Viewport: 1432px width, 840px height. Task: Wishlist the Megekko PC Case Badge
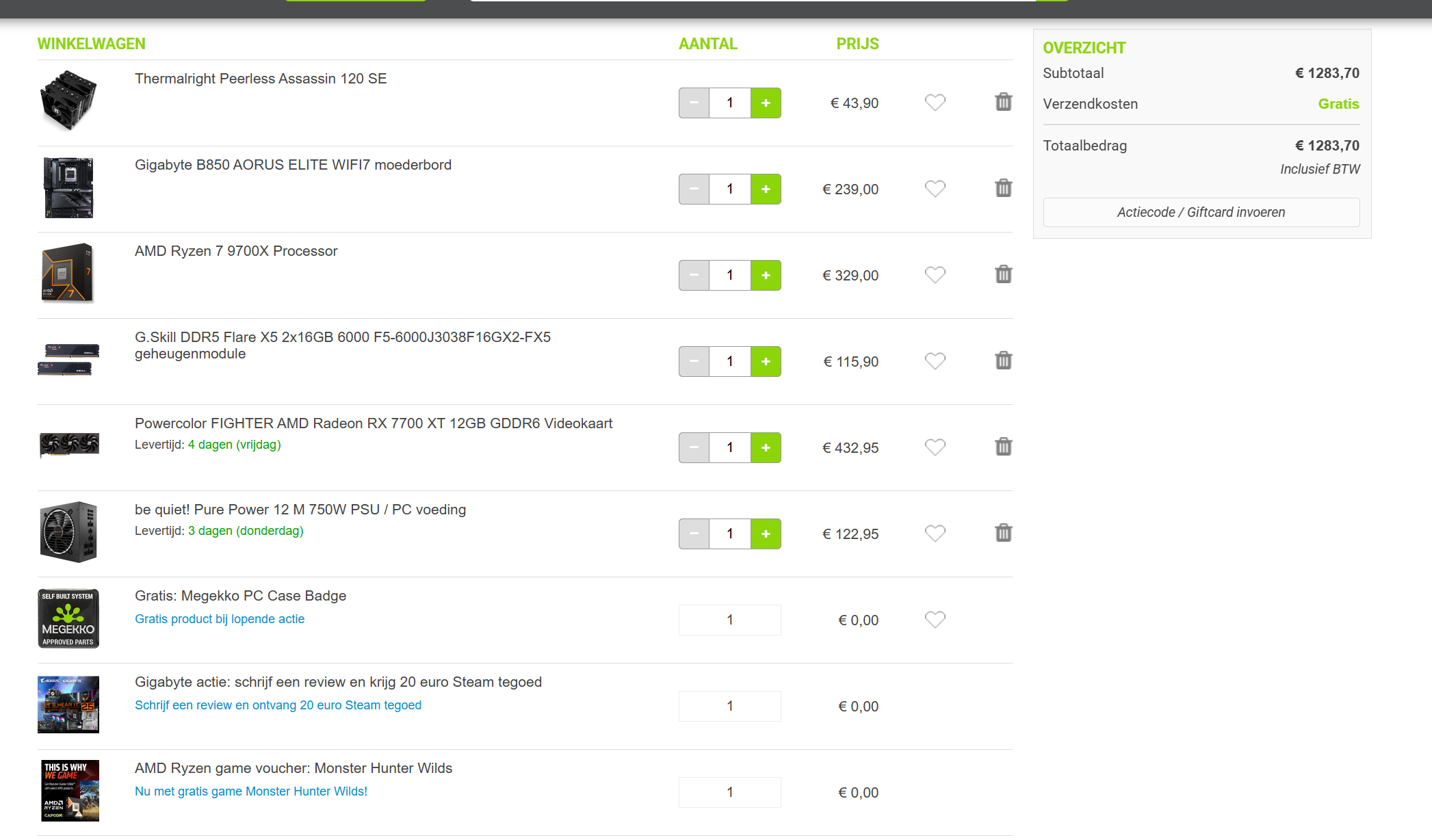click(935, 620)
